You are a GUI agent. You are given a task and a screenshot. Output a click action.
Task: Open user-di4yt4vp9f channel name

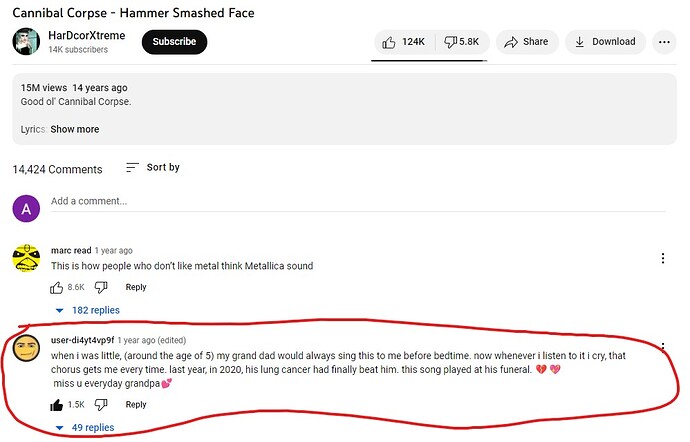[x=82, y=340]
